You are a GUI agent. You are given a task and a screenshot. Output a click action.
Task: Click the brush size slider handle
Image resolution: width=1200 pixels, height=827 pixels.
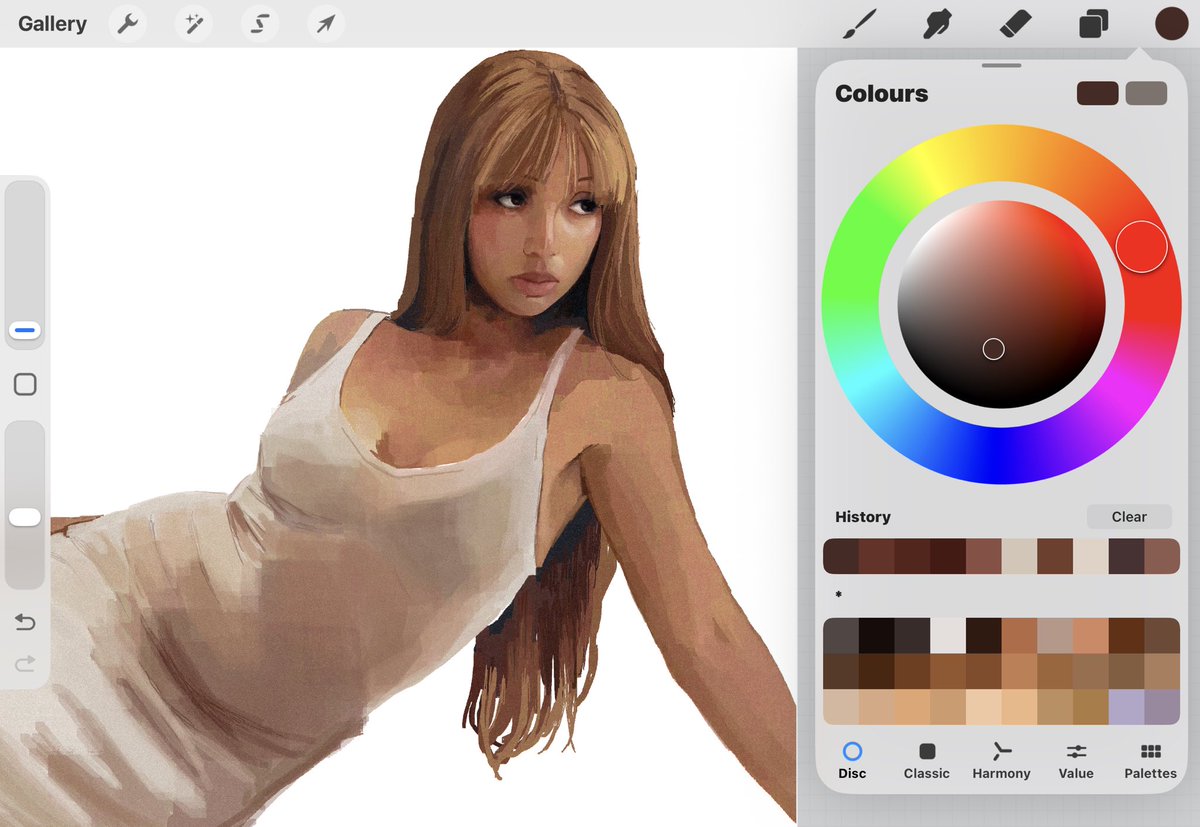pos(25,330)
